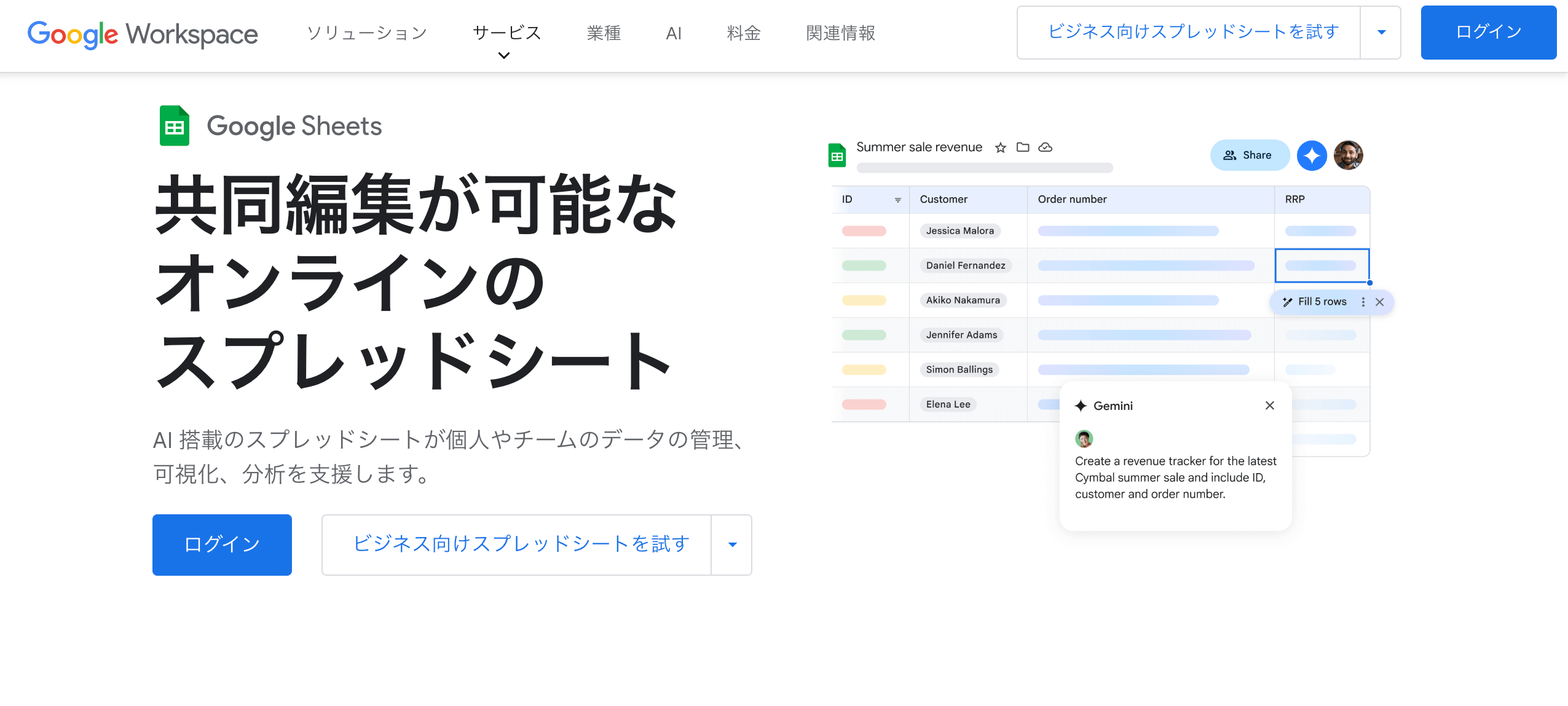Click the filter icon in the ID column
The height and width of the screenshot is (706, 1568).
pyautogui.click(x=898, y=200)
